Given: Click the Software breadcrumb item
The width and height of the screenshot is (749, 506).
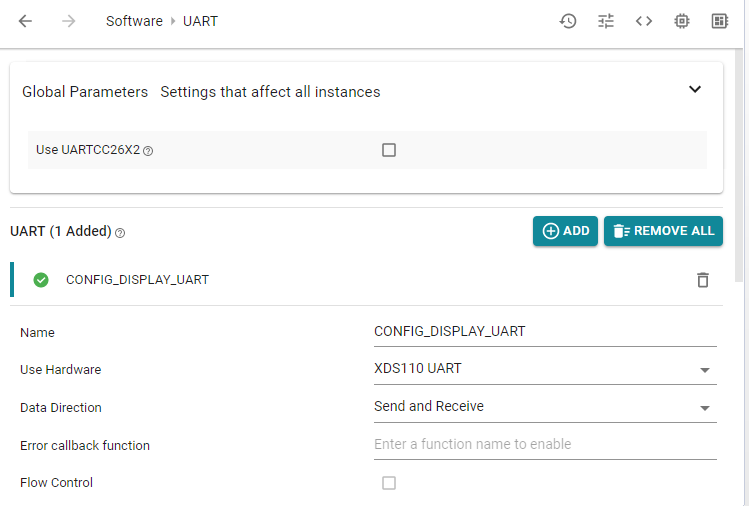Looking at the screenshot, I should (134, 21).
